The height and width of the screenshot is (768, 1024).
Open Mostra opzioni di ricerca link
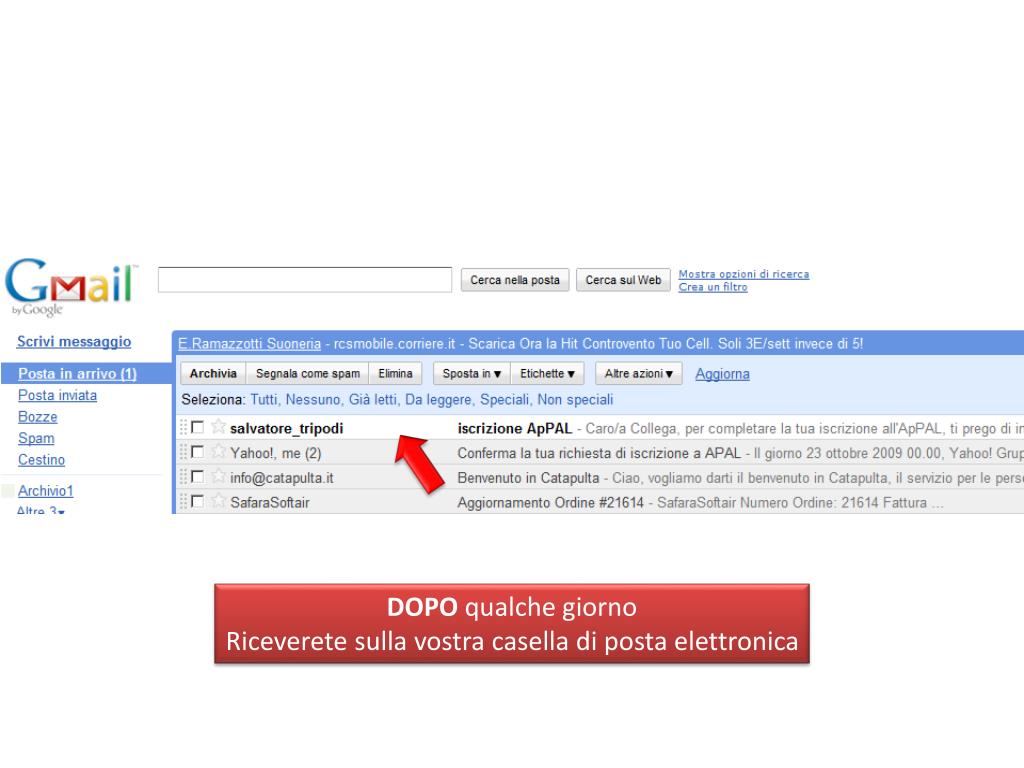click(744, 274)
